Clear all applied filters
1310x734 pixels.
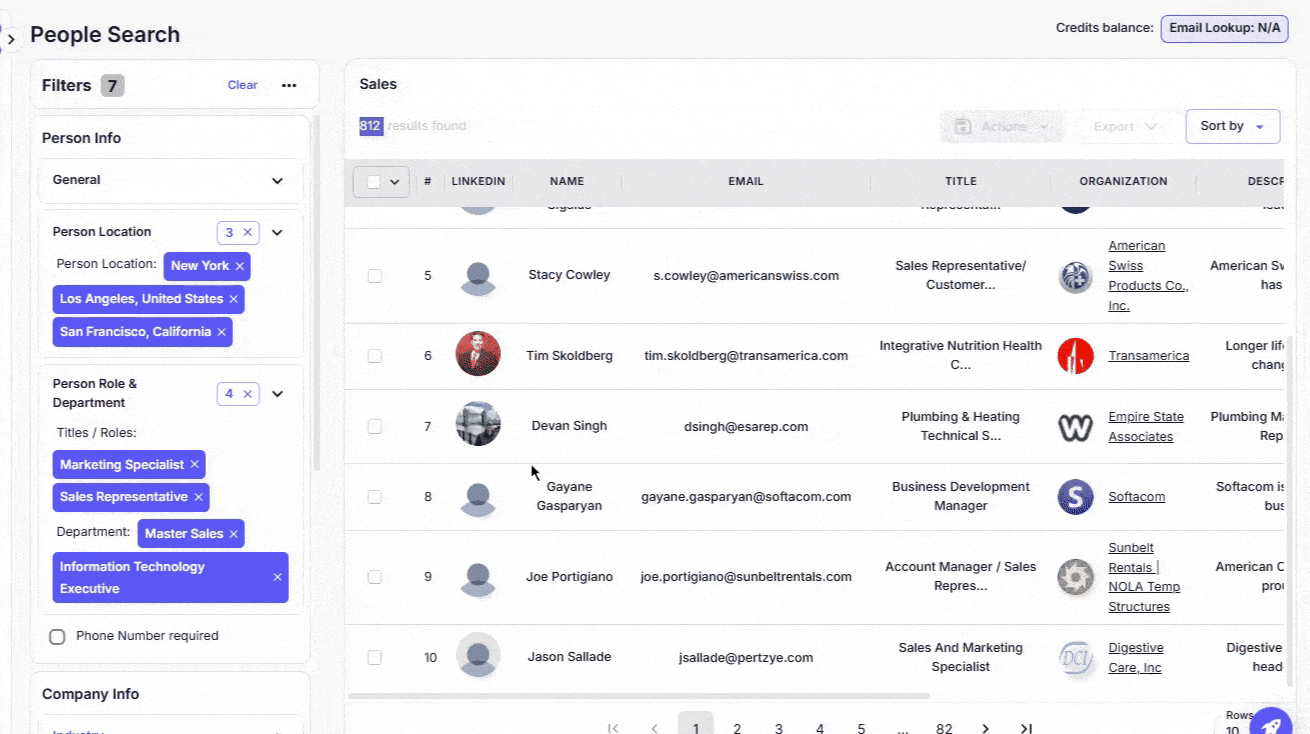point(242,85)
